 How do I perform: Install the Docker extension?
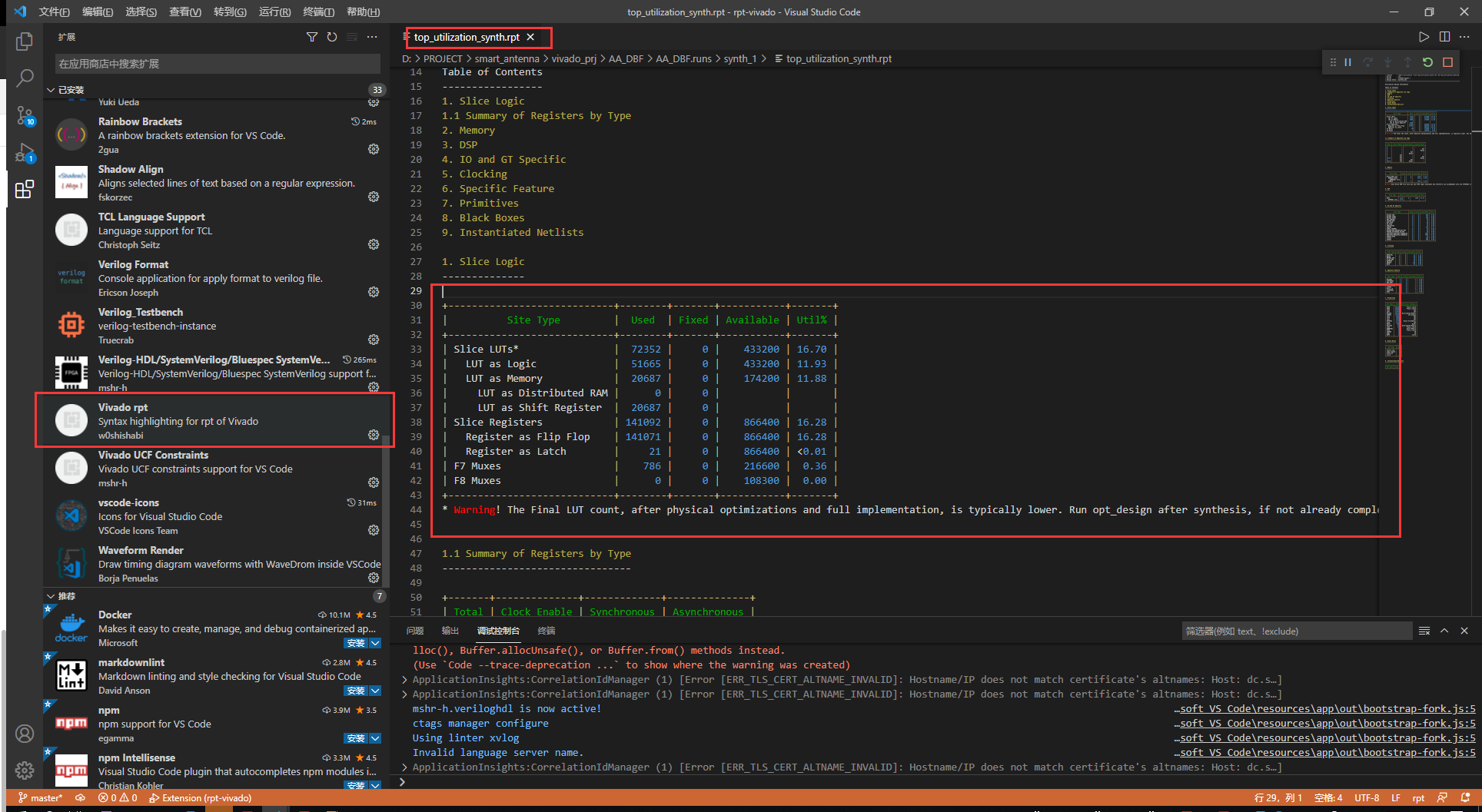(x=356, y=643)
